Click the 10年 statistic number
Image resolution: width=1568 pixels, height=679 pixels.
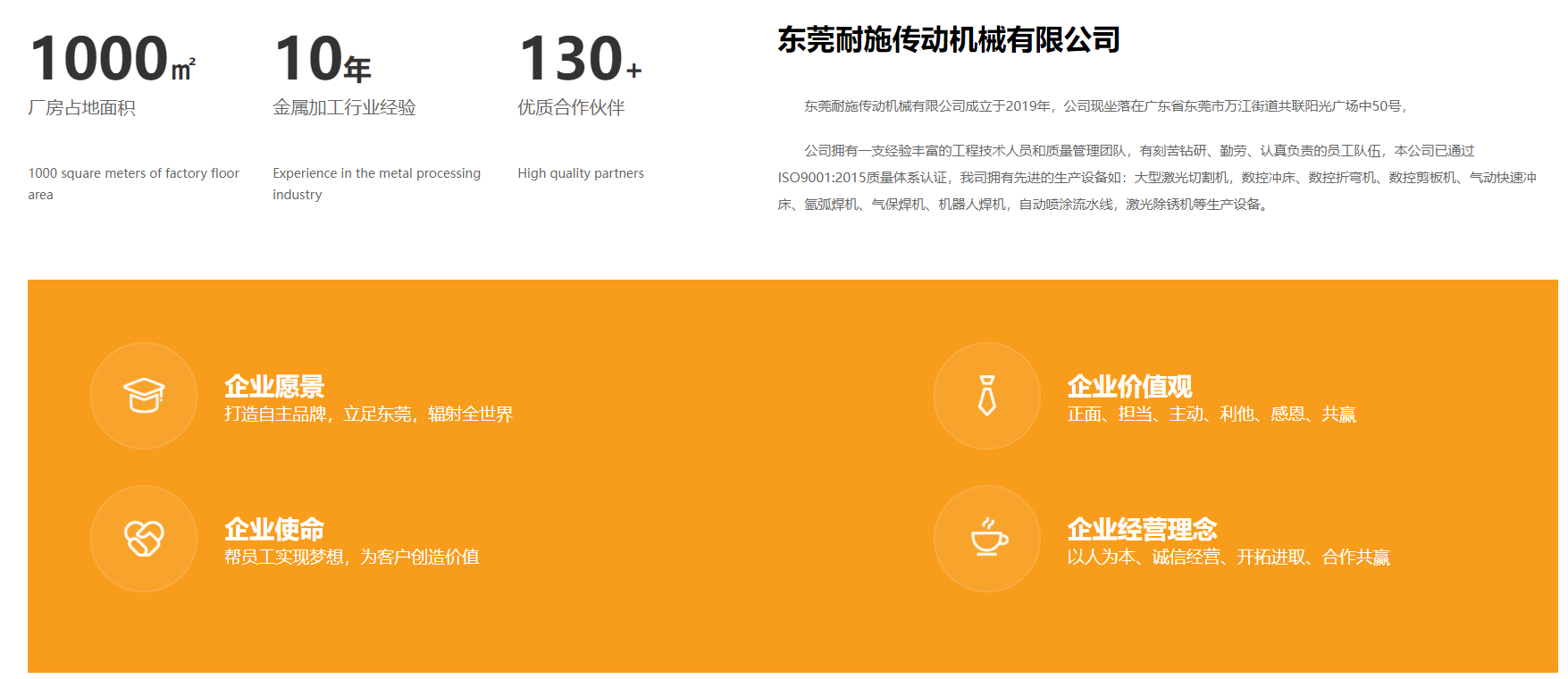coord(323,59)
